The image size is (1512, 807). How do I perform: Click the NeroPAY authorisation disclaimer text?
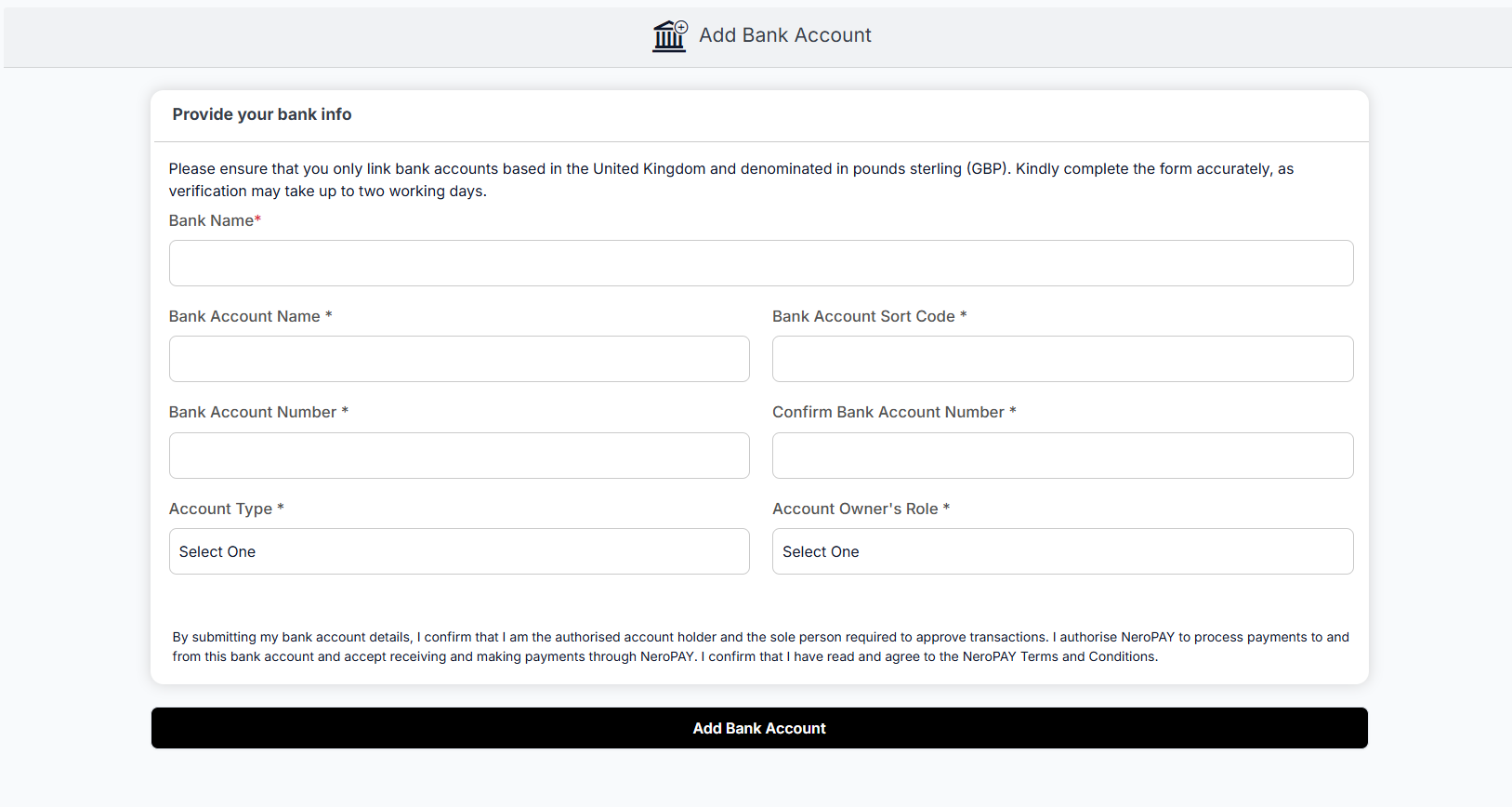tap(759, 647)
